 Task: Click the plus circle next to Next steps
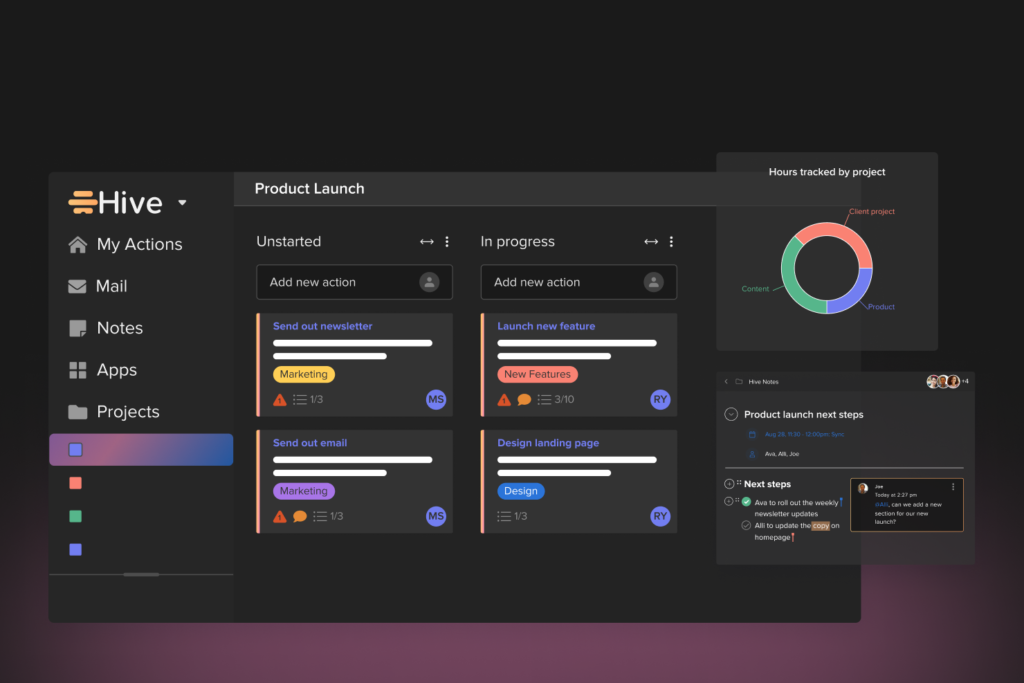[728, 484]
